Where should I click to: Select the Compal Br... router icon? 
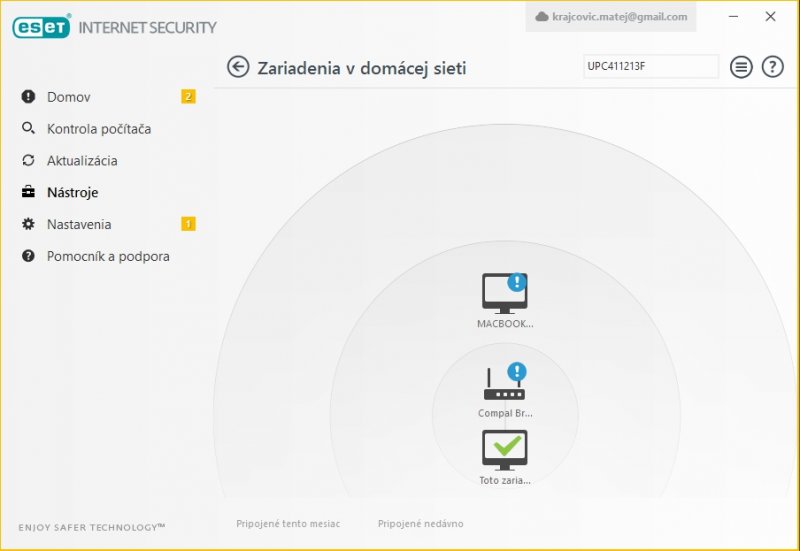(x=504, y=384)
